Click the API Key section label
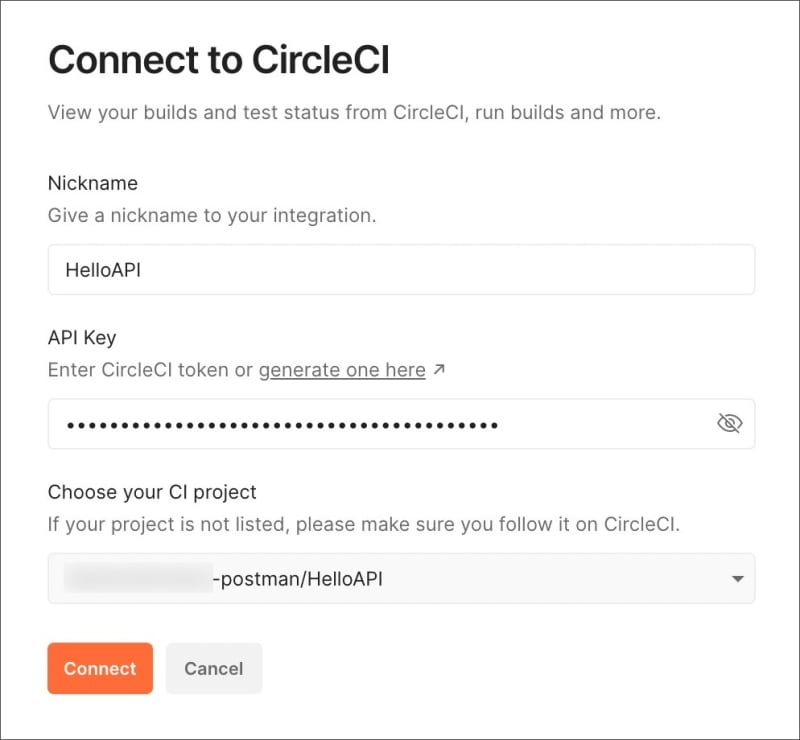 click(x=81, y=337)
